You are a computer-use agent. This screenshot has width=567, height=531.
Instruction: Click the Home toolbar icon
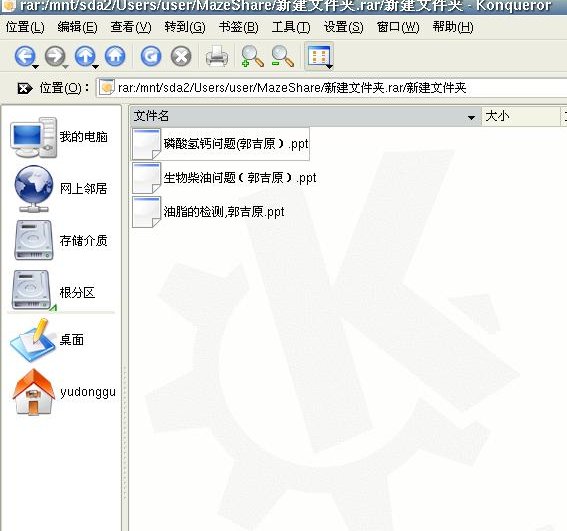tap(115, 56)
